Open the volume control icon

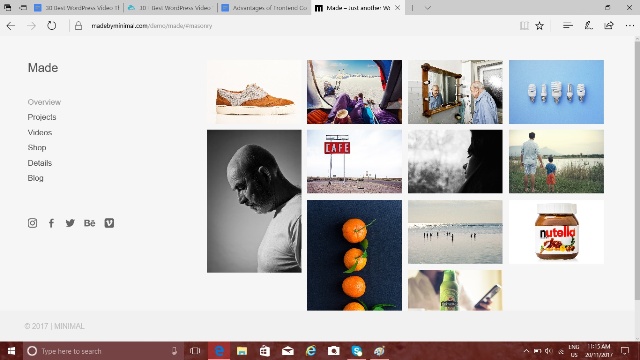click(x=549, y=351)
